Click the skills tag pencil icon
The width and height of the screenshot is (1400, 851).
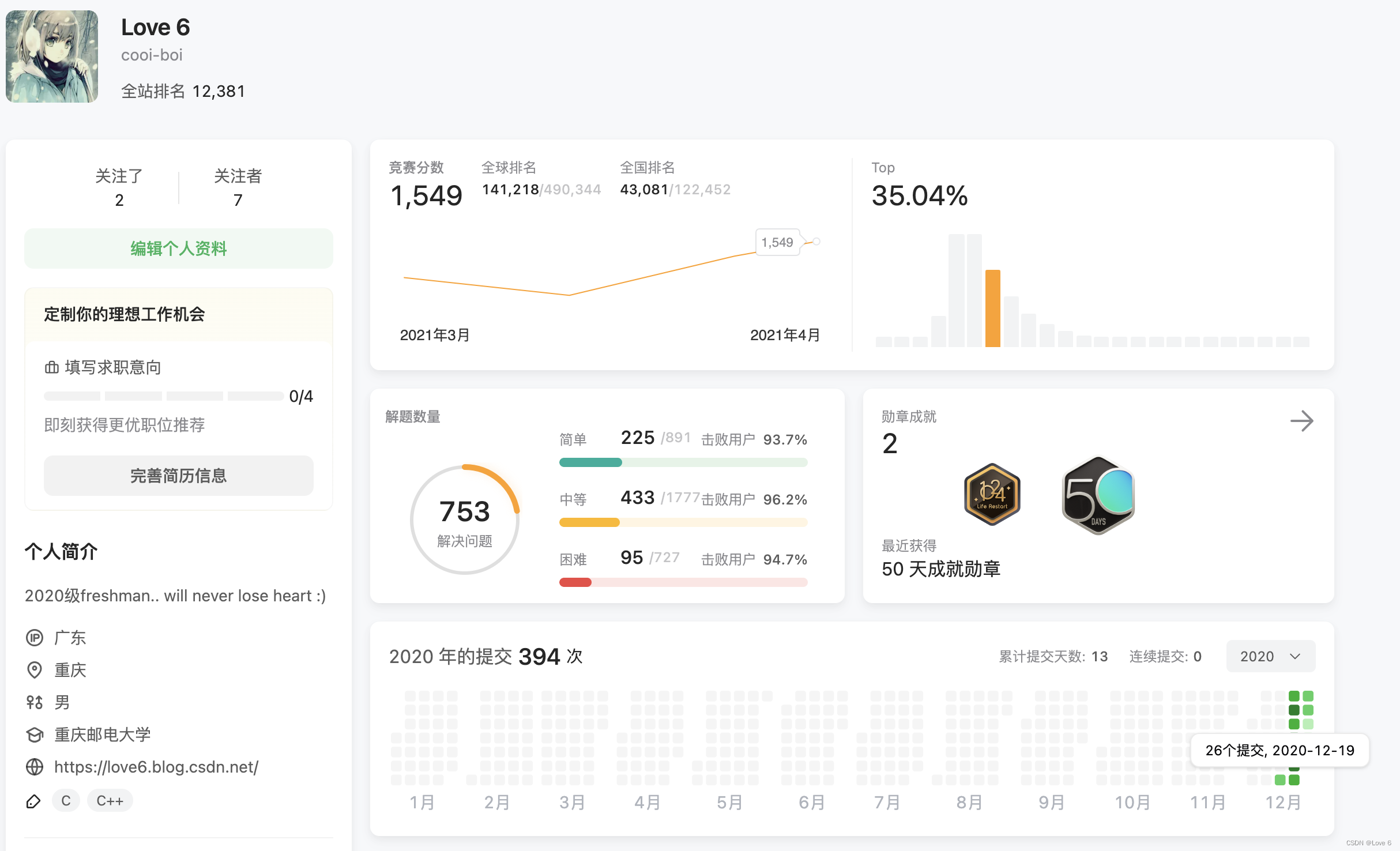pos(33,801)
